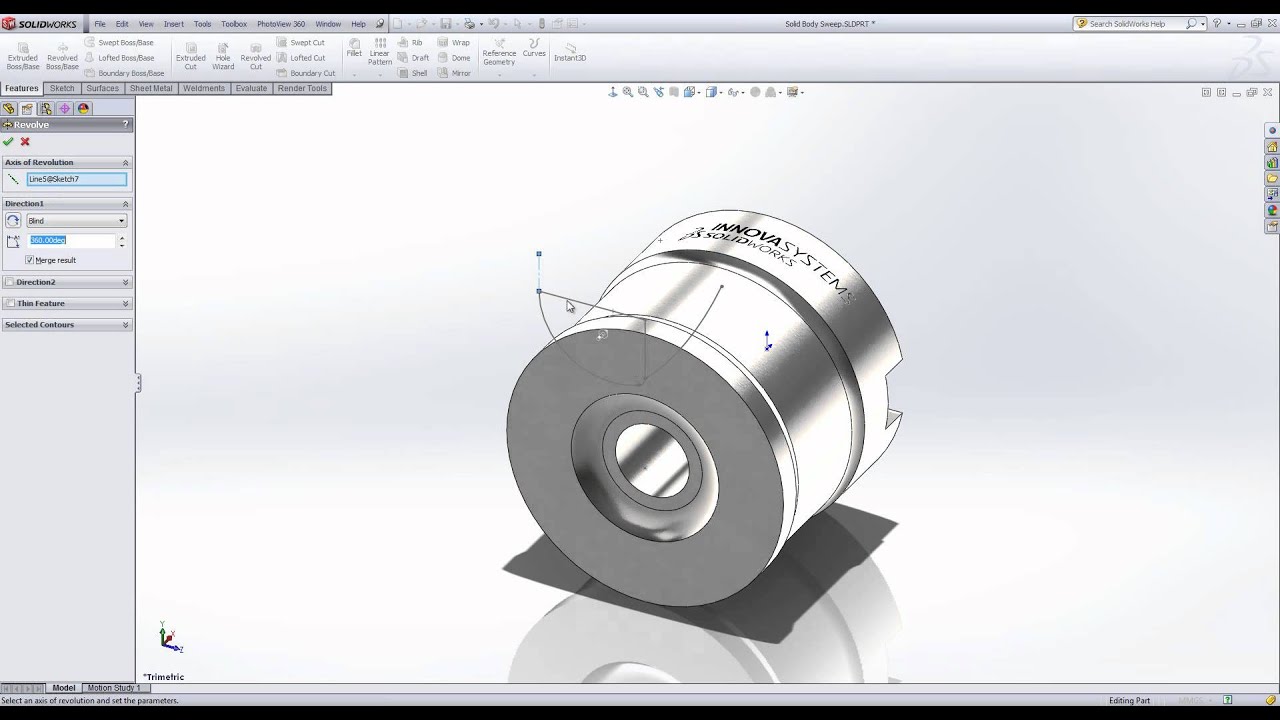Toggle Instant3D
This screenshot has width=1280, height=720.
click(x=570, y=52)
